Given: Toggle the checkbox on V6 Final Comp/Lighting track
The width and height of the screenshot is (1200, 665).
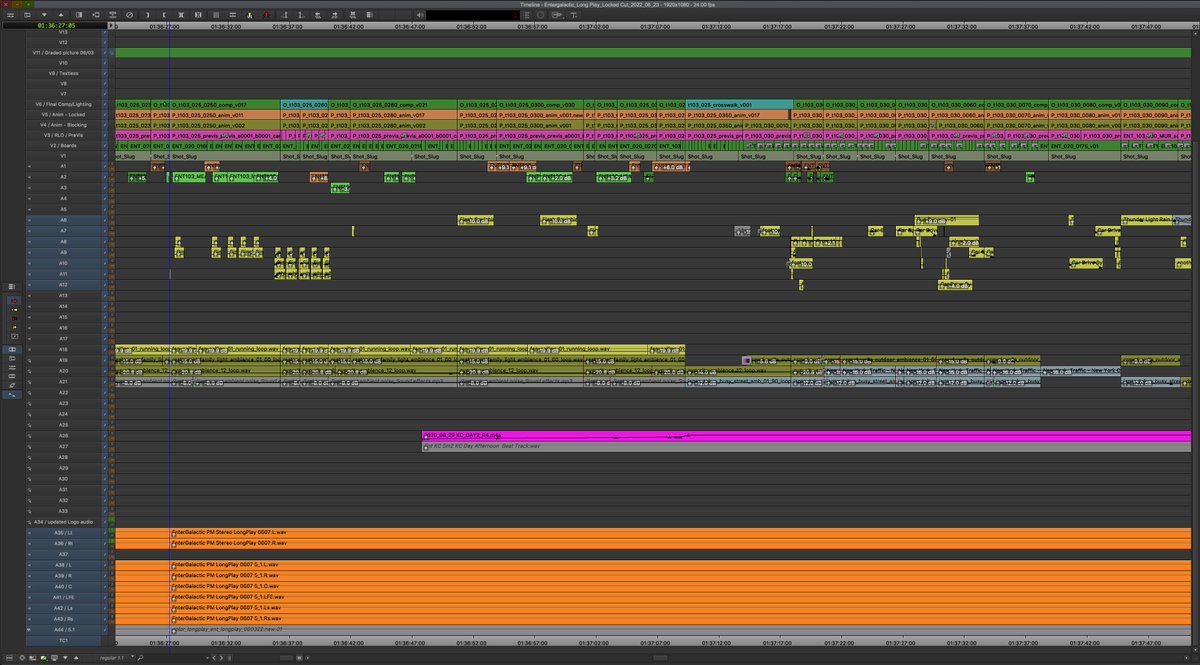Looking at the screenshot, I should click(104, 104).
